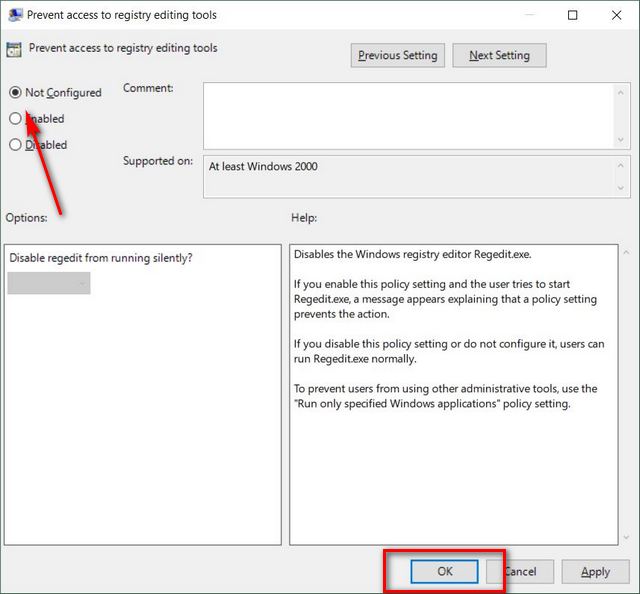Viewport: 640px width, 594px height.
Task: Click Comment box scroll down arrow
Action: pos(621,140)
